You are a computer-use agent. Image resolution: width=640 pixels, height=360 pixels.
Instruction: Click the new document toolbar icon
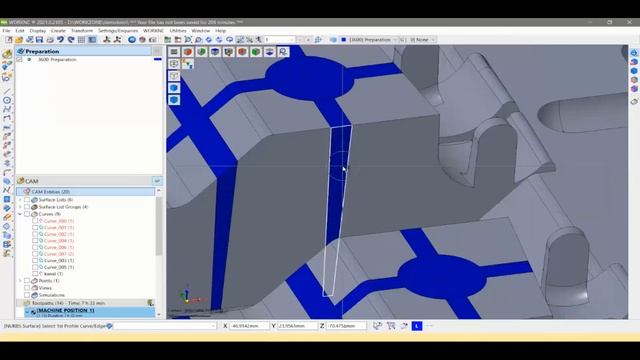click(9, 40)
